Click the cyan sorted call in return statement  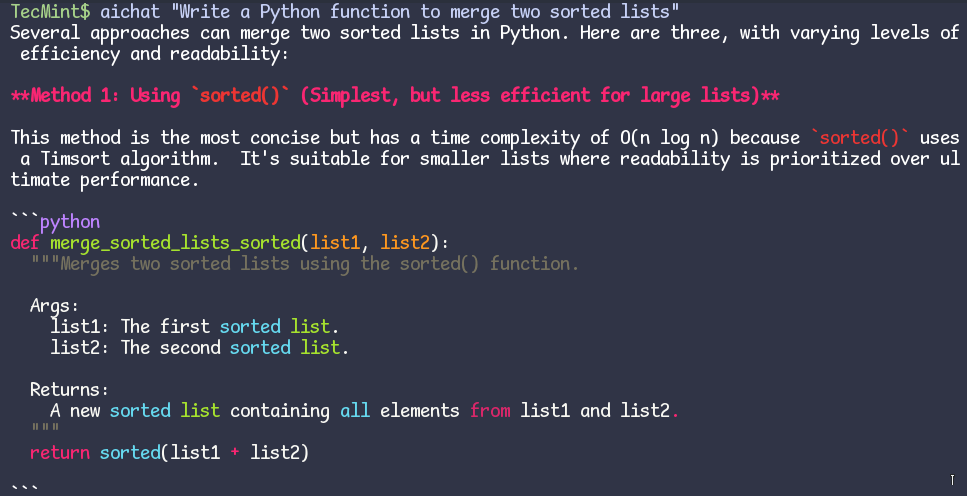click(130, 453)
